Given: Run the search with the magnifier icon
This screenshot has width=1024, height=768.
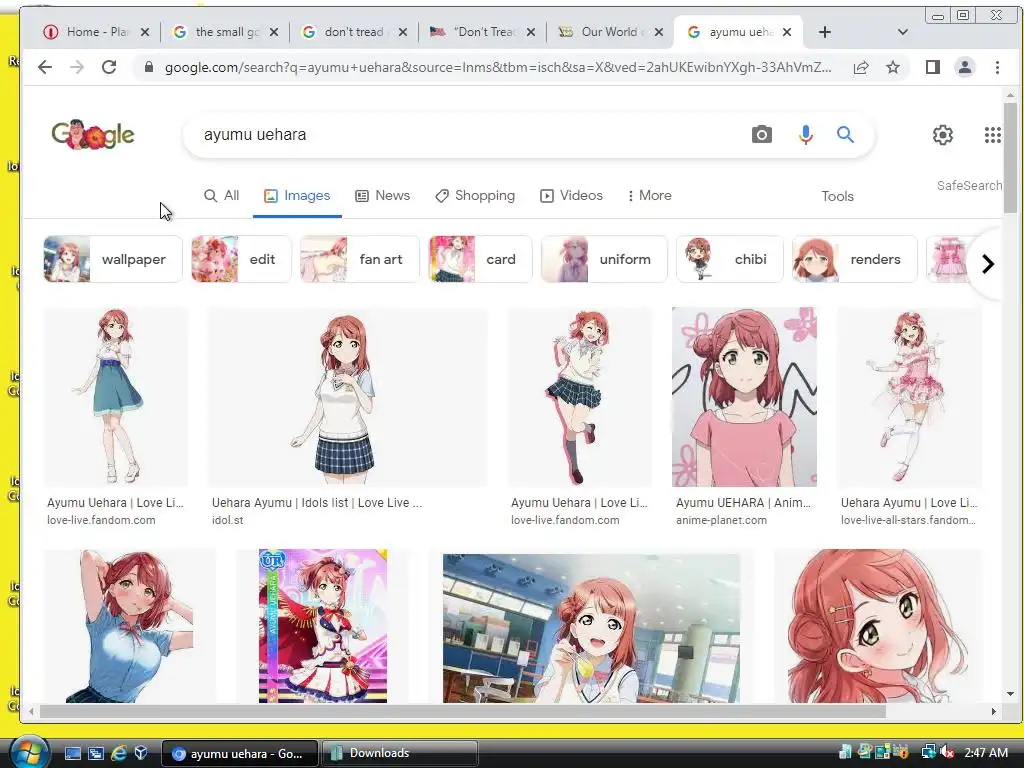Looking at the screenshot, I should [846, 135].
